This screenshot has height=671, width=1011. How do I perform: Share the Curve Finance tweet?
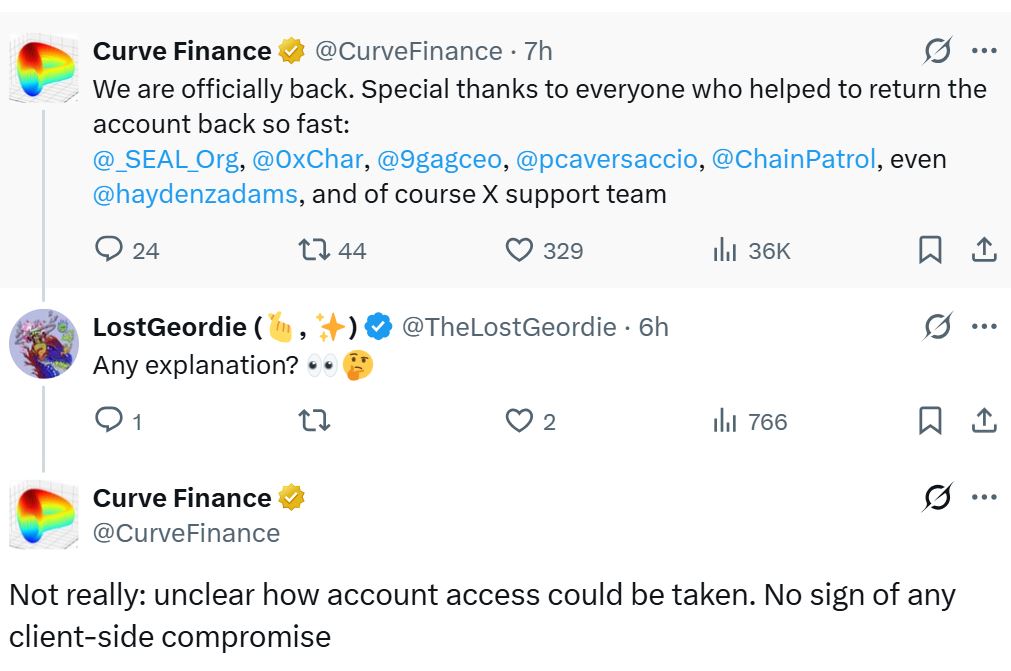(x=984, y=251)
